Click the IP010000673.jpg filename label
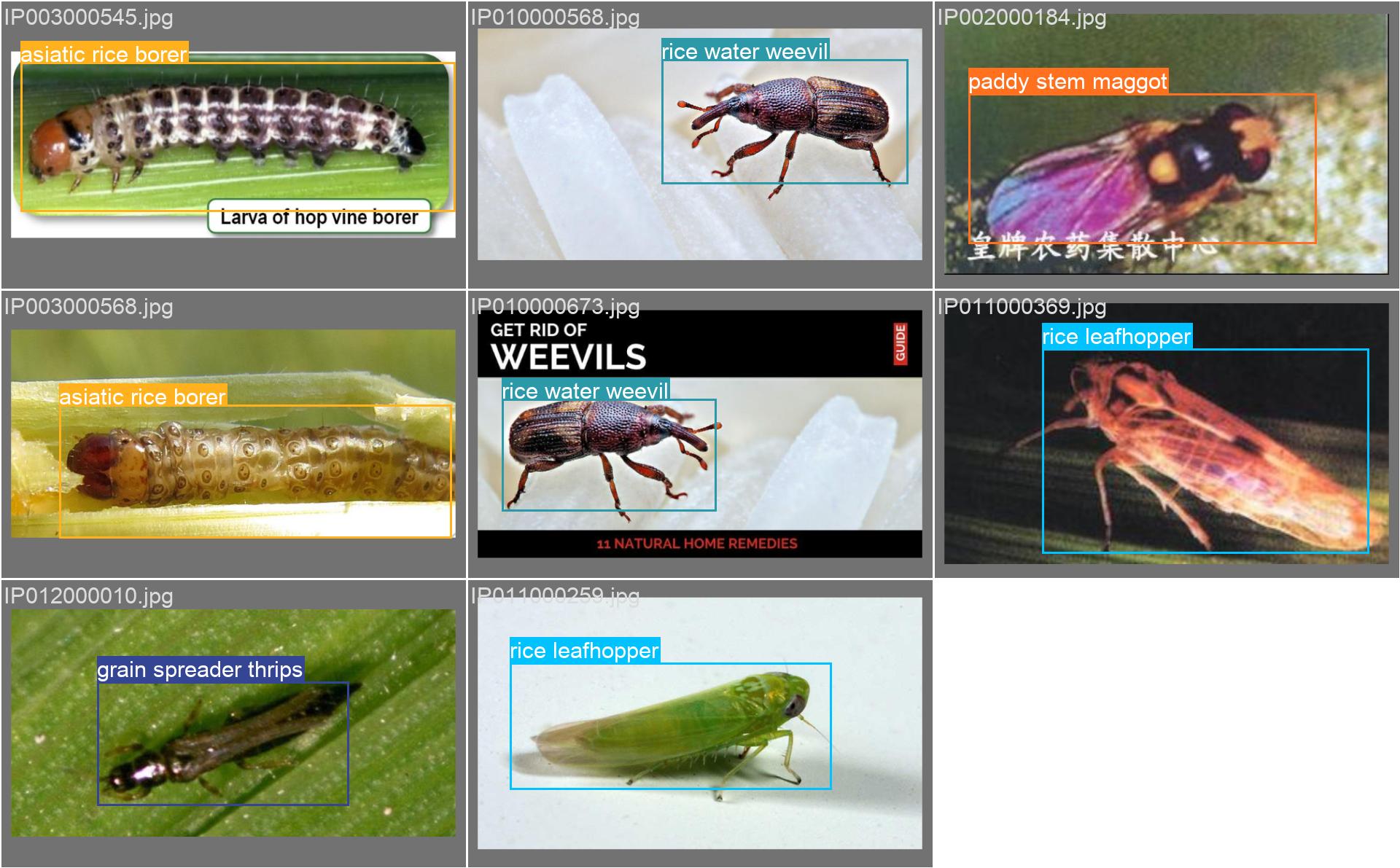Screen dimensions: 1400x868 (555, 307)
